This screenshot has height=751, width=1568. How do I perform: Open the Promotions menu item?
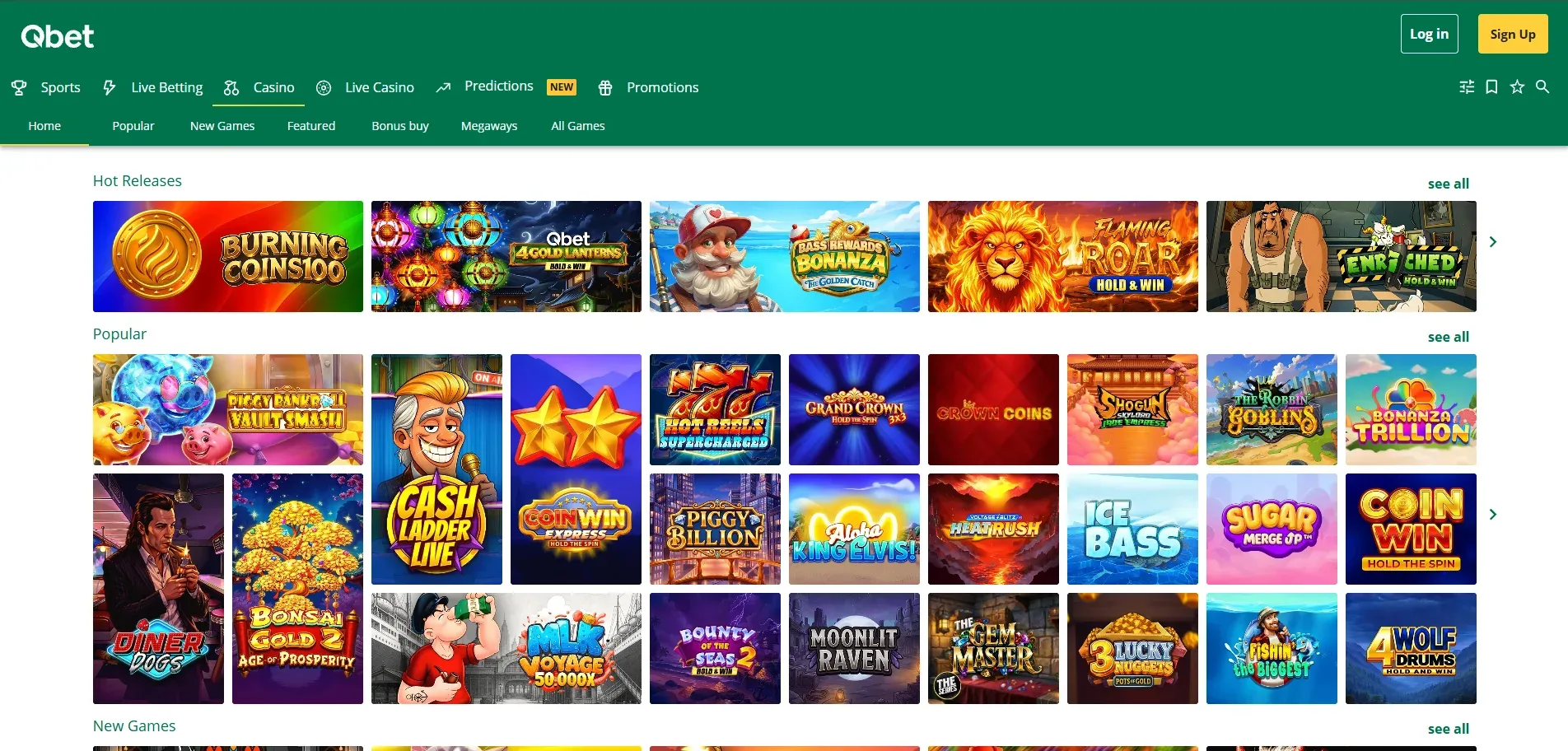coord(663,87)
